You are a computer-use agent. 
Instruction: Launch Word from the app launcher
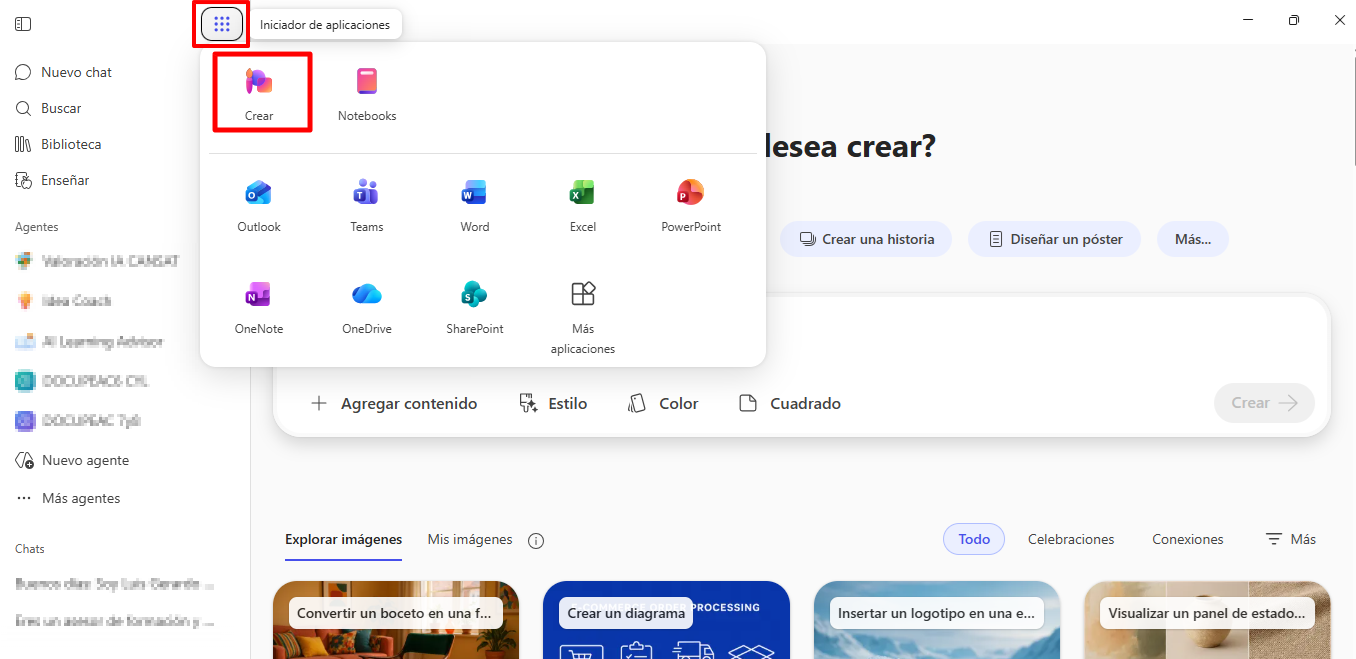475,206
